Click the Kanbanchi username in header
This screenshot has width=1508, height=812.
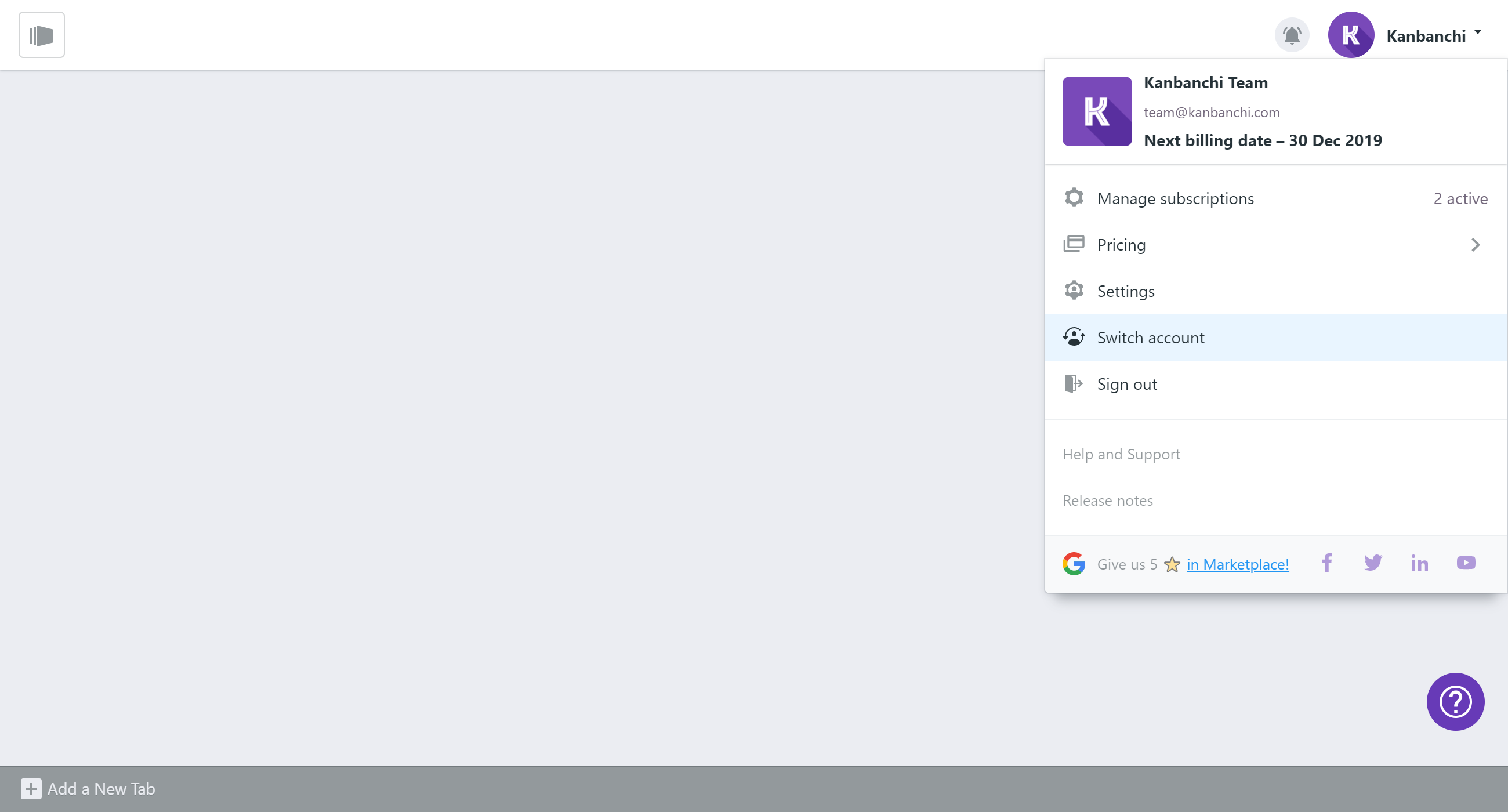click(1426, 37)
